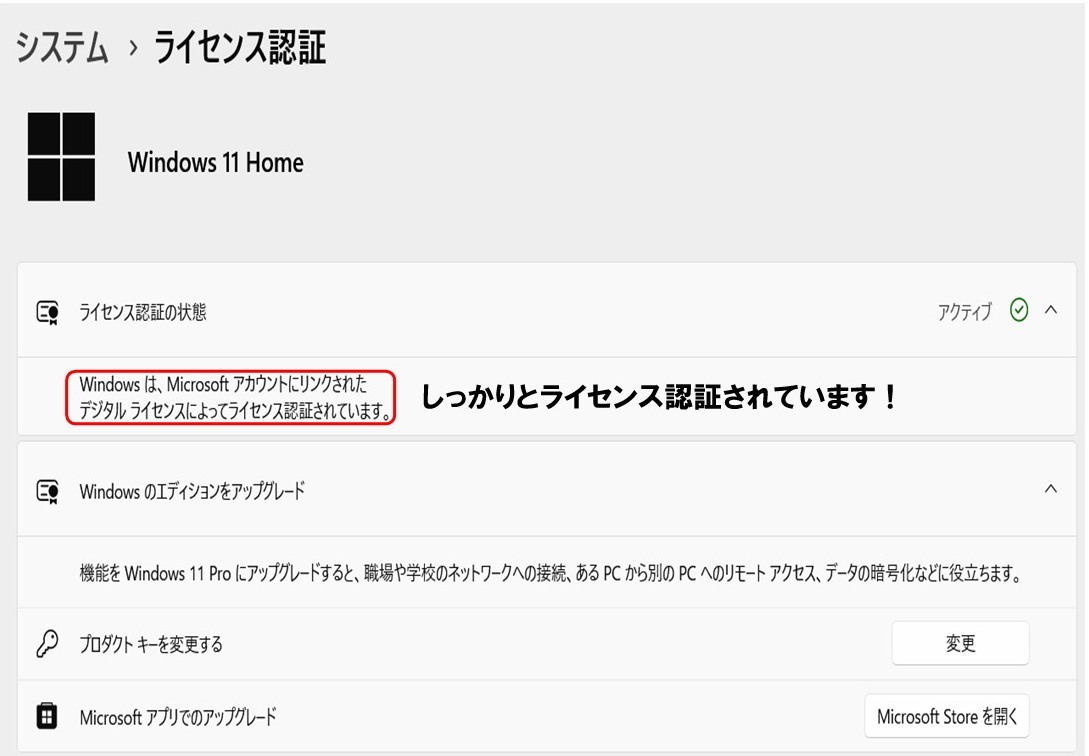Select the Windows 11 Home edition text
The height and width of the screenshot is (756, 1089).
[x=215, y=162]
